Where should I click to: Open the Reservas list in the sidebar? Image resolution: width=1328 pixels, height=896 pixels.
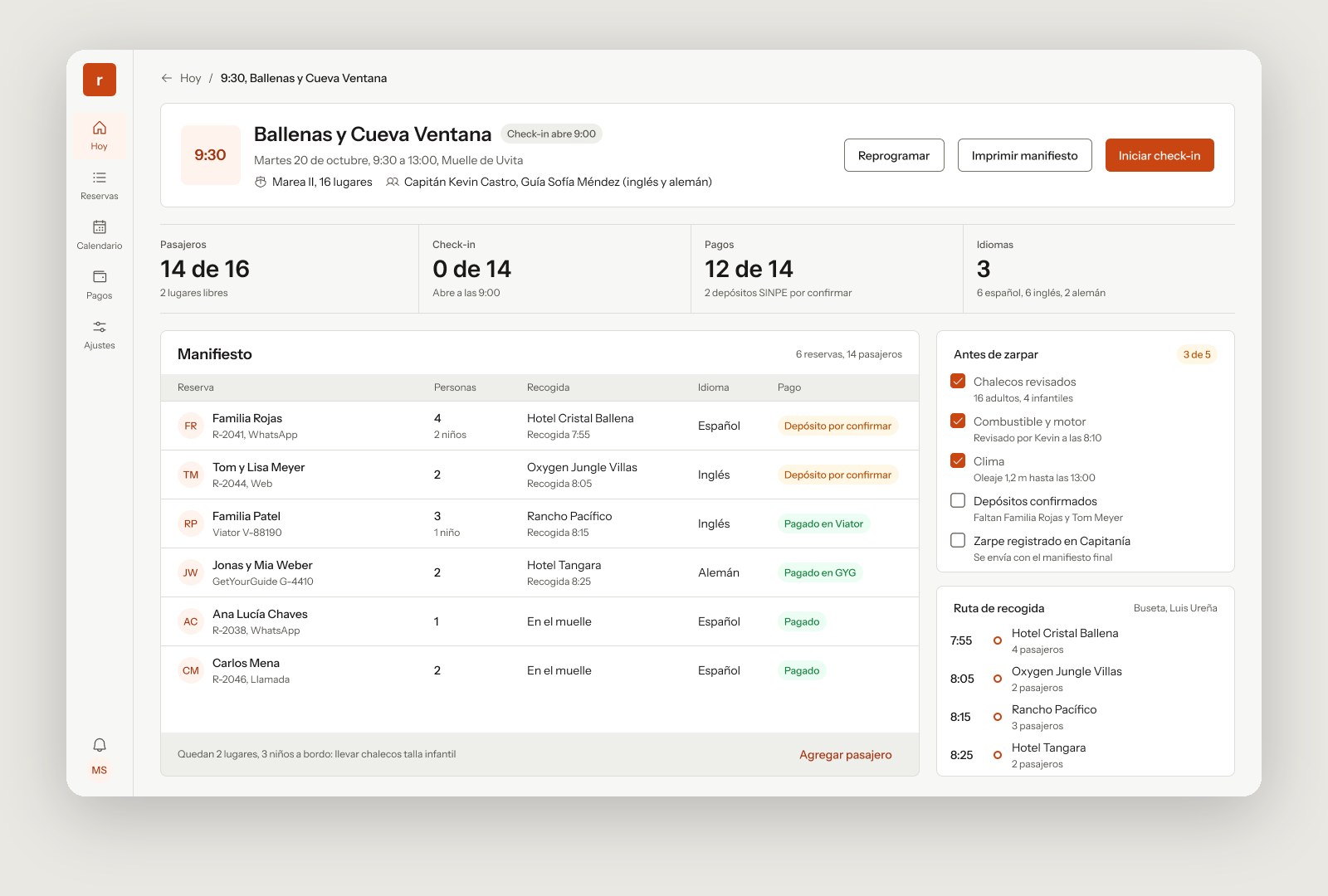[x=100, y=185]
